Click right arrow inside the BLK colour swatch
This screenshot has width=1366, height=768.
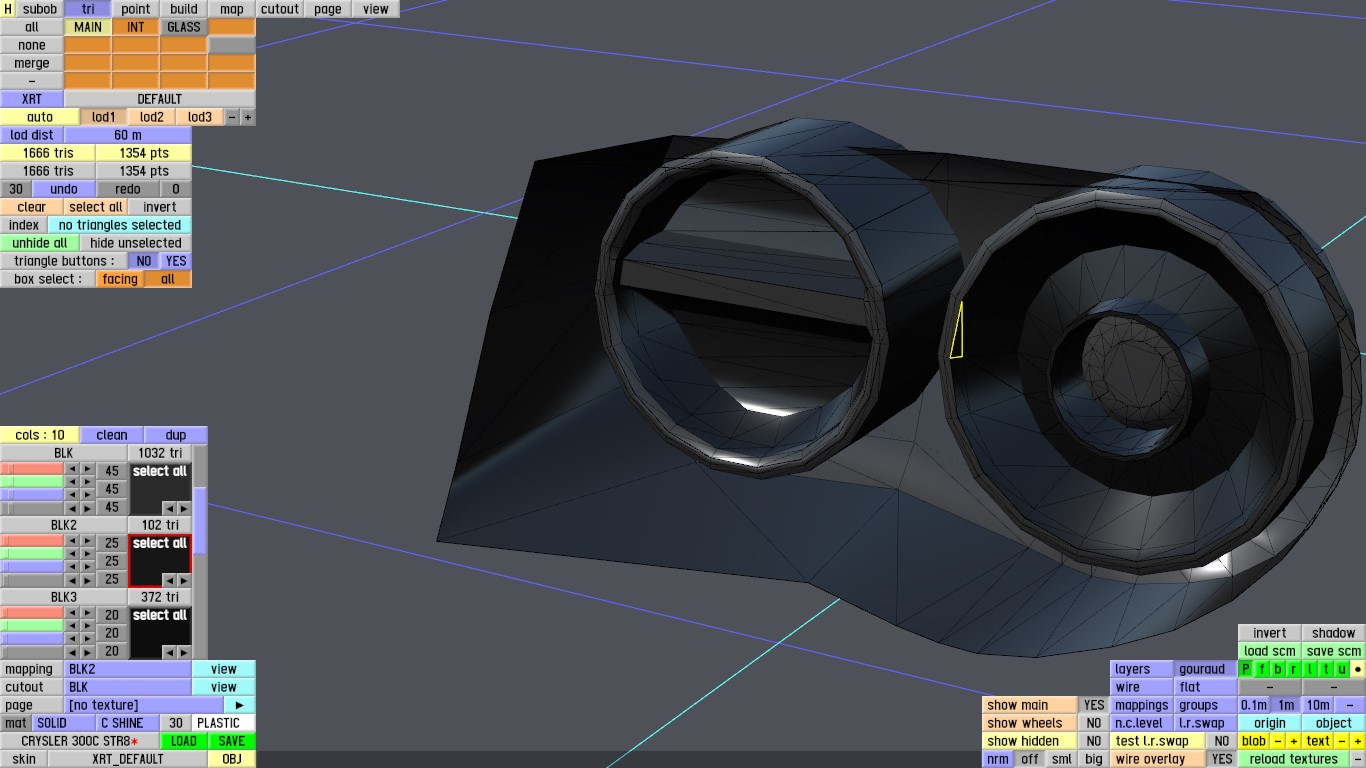tap(183, 508)
